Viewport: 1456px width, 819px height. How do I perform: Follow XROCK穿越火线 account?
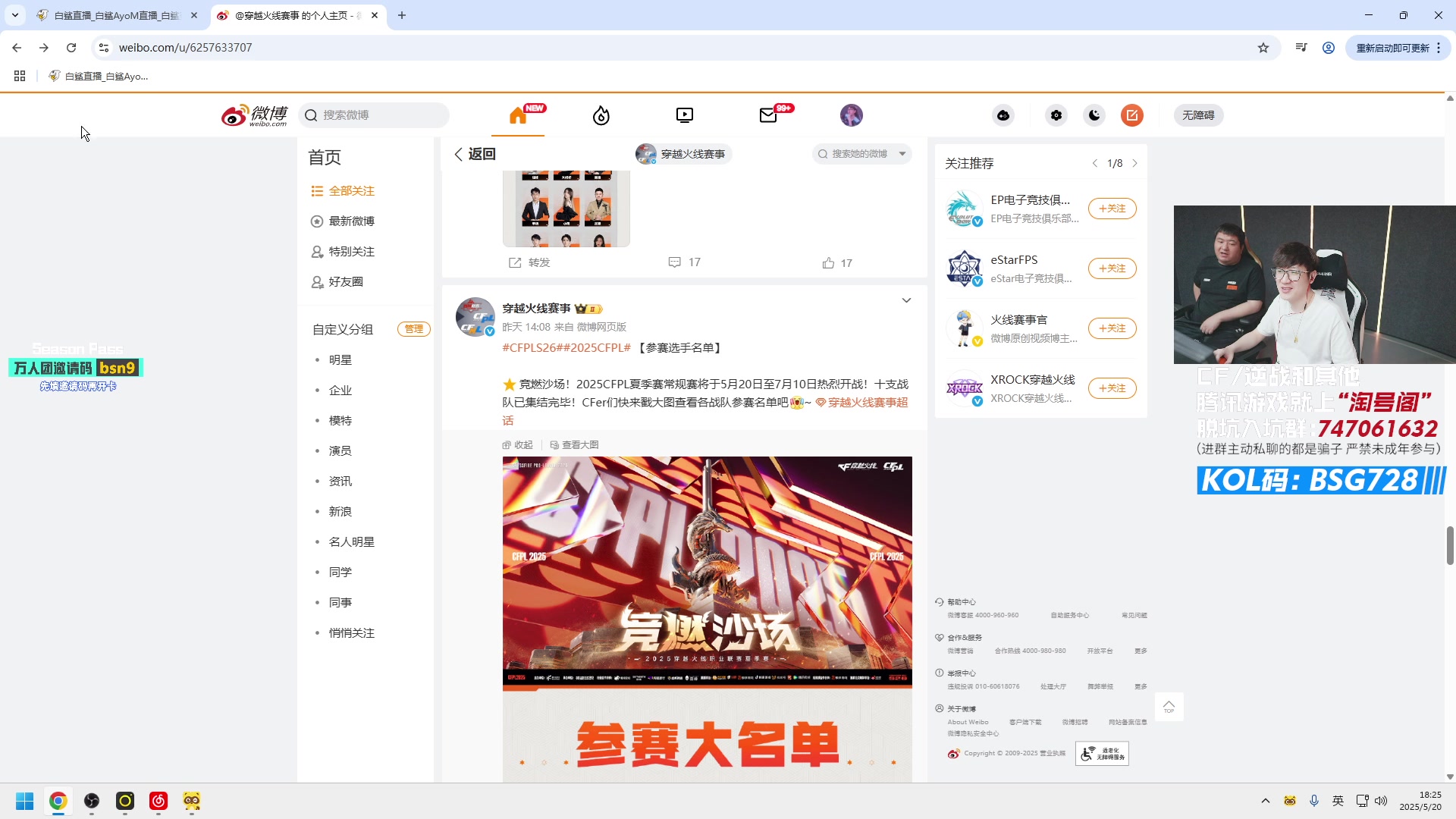point(1112,388)
